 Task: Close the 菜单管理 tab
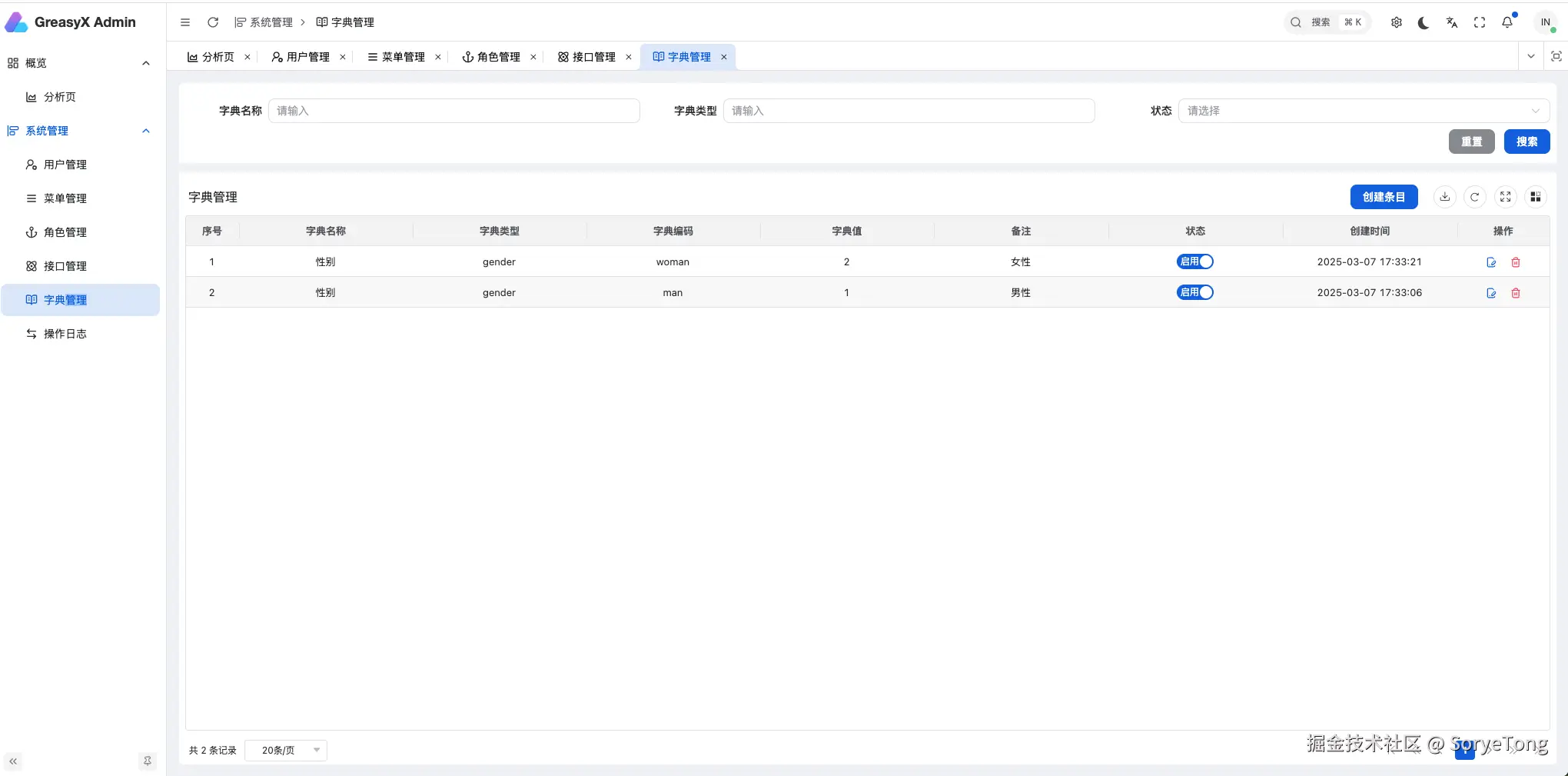tap(438, 57)
